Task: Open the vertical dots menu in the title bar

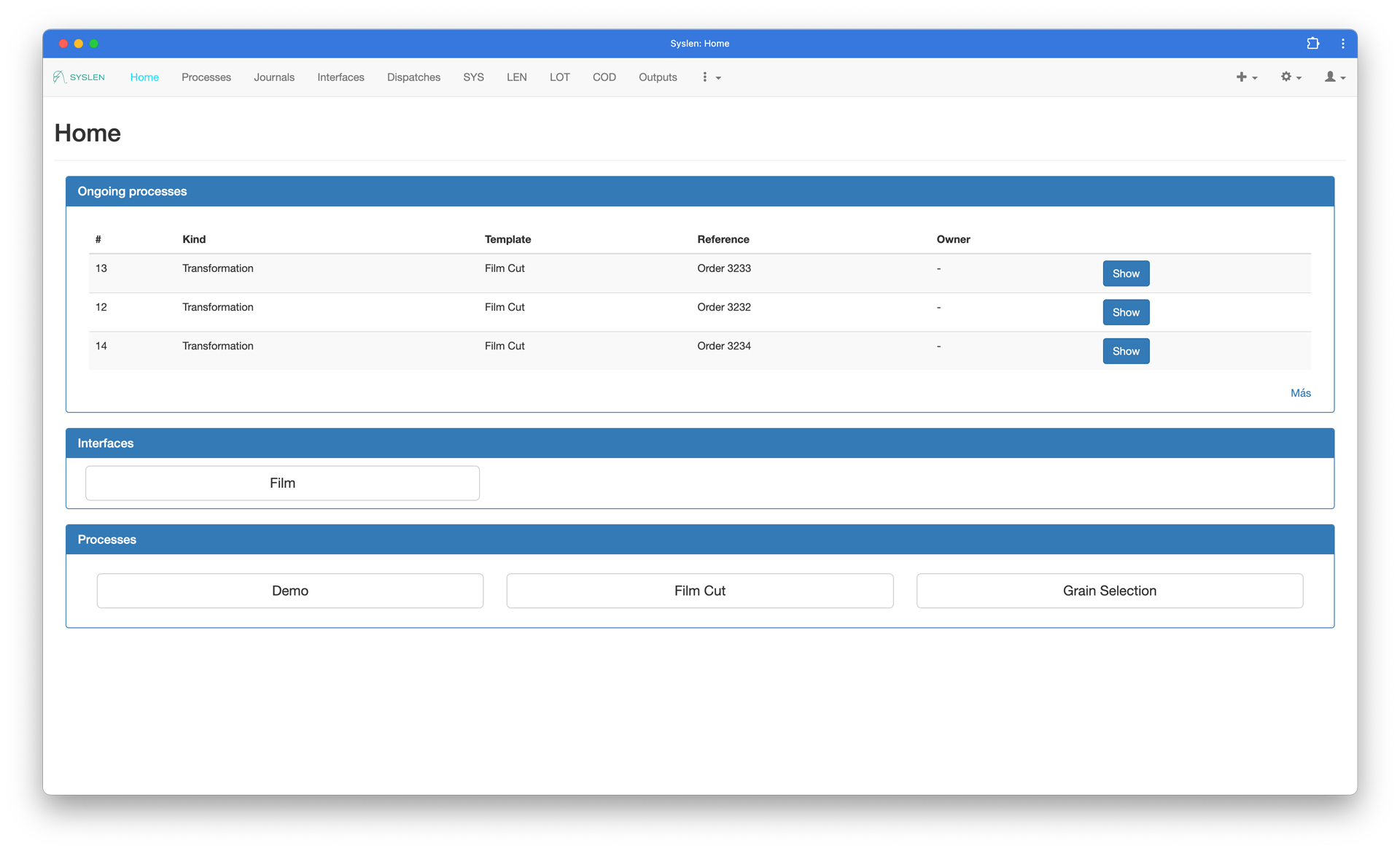Action: coord(1342,44)
